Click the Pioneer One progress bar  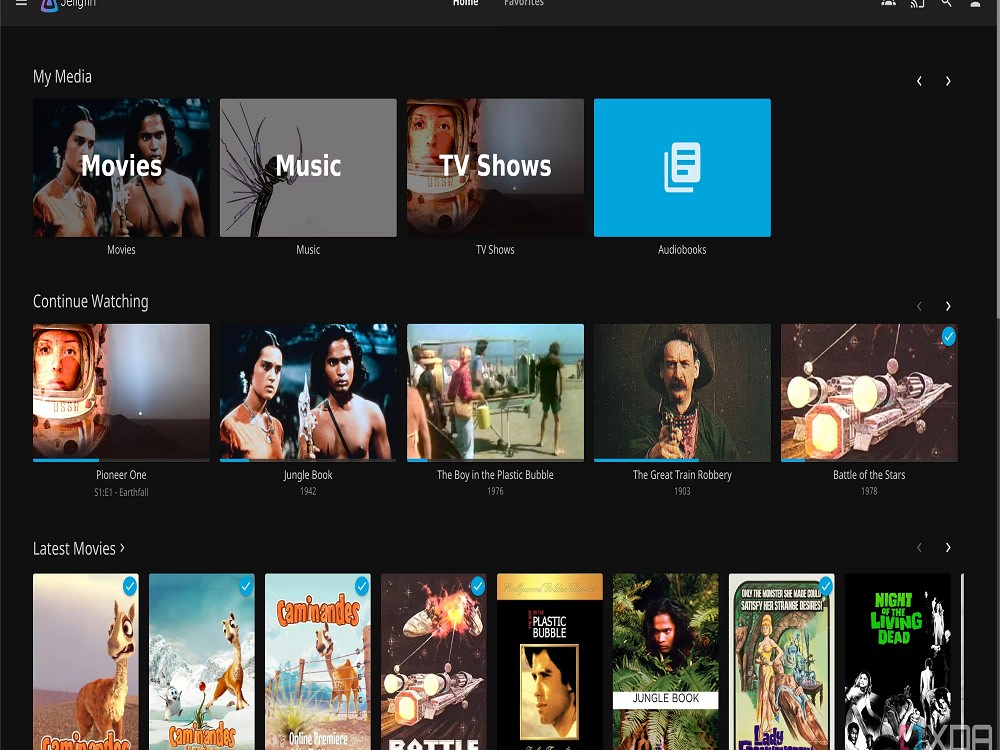[x=121, y=460]
